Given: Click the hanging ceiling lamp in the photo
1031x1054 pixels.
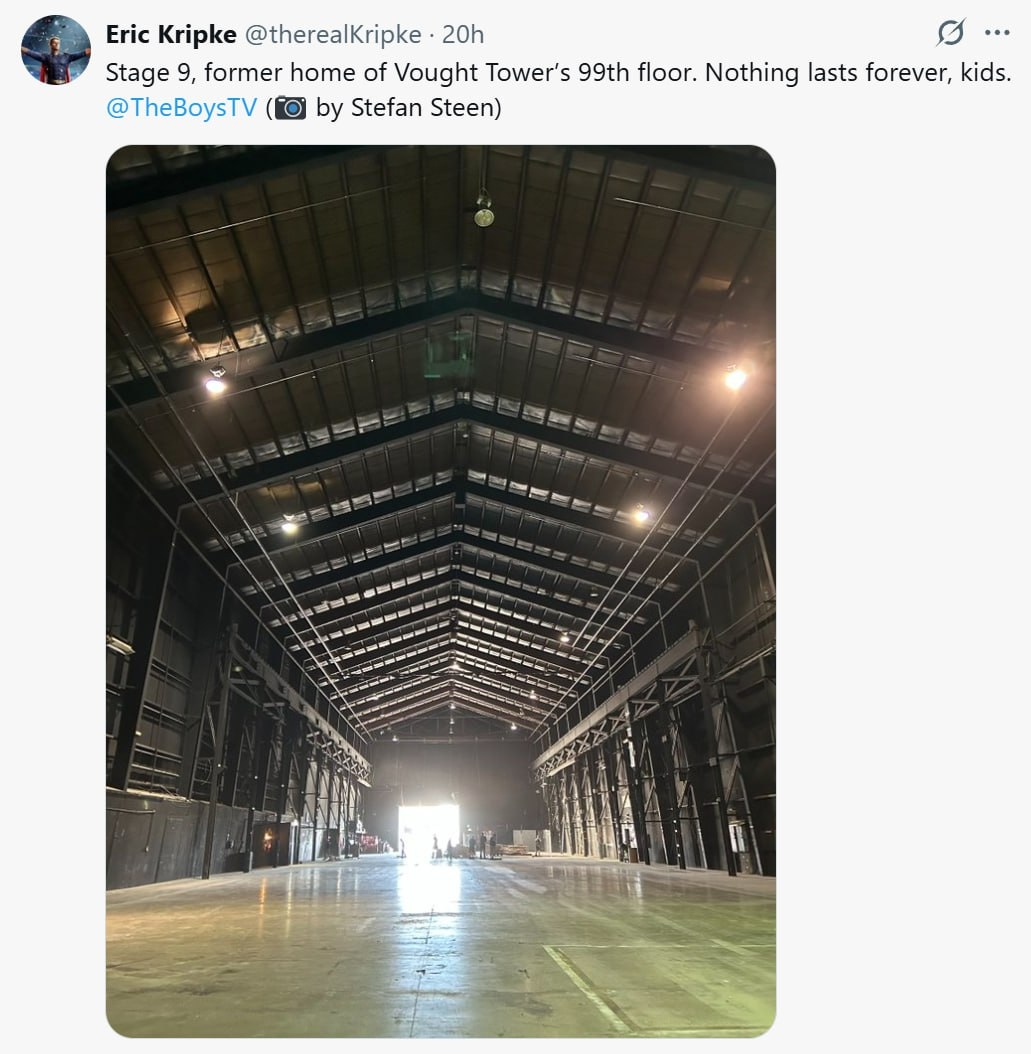Looking at the screenshot, I should (484, 209).
